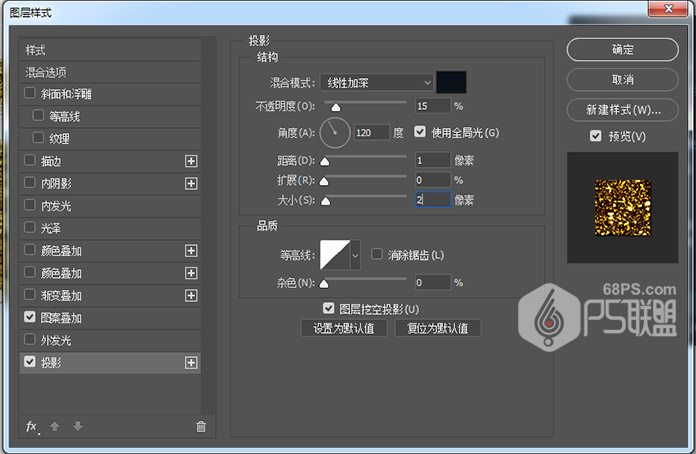This screenshot has height=454, width=696.
Task: Enable 内阴影 checkbox
Action: pos(30,182)
